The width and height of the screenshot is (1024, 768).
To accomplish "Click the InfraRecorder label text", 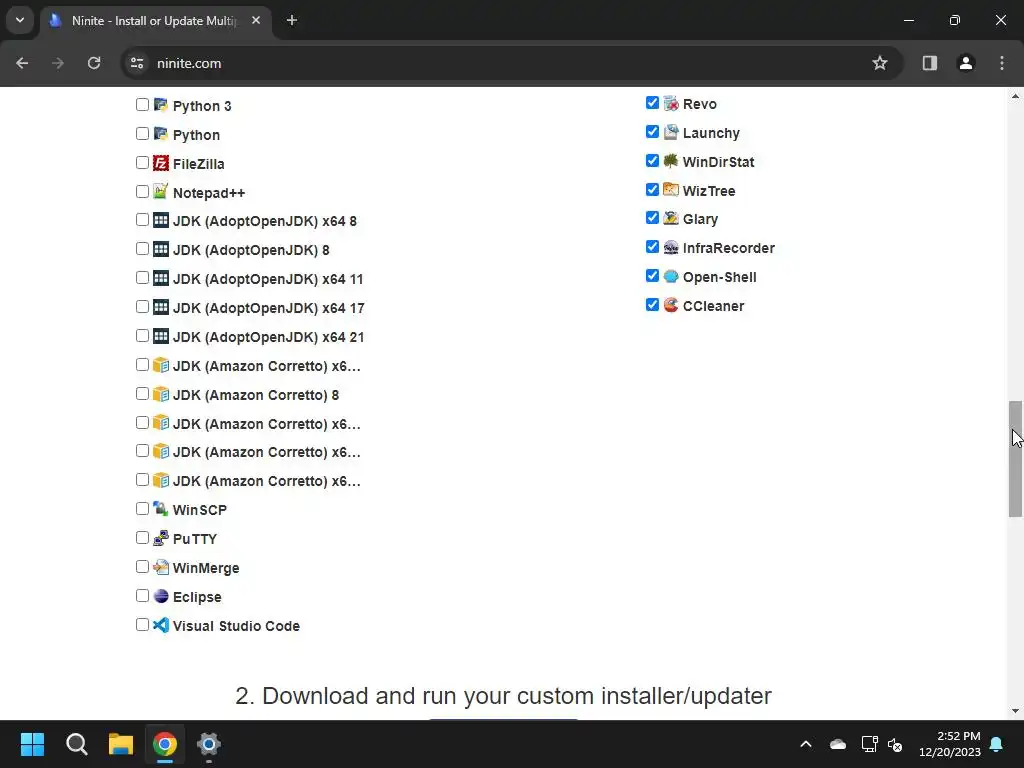I will (x=729, y=248).
